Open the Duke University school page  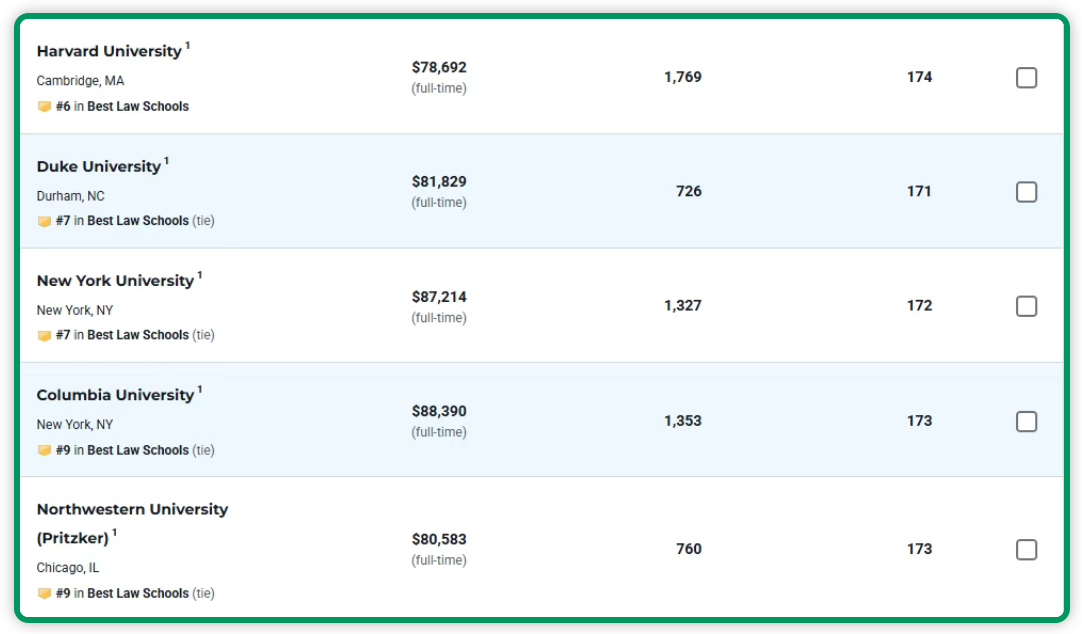(x=99, y=166)
